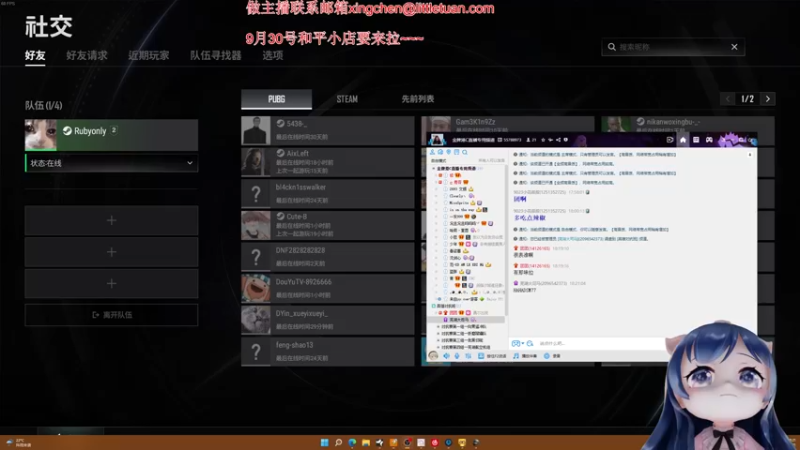Select friend AixLeft in the list
The height and width of the screenshot is (450, 800).
(x=328, y=162)
